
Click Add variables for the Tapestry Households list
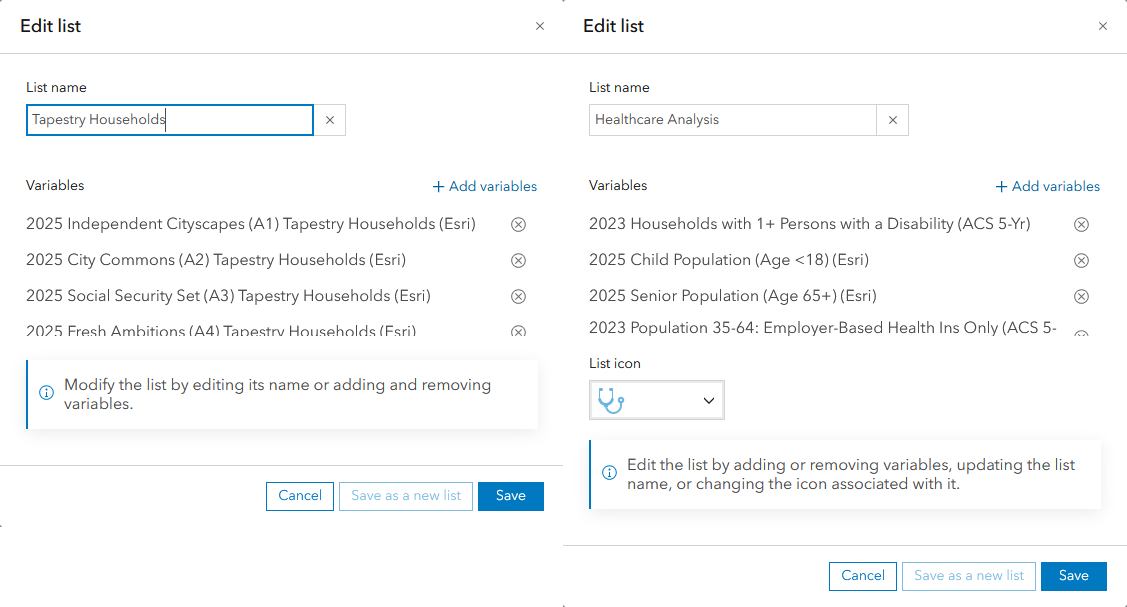[x=485, y=186]
